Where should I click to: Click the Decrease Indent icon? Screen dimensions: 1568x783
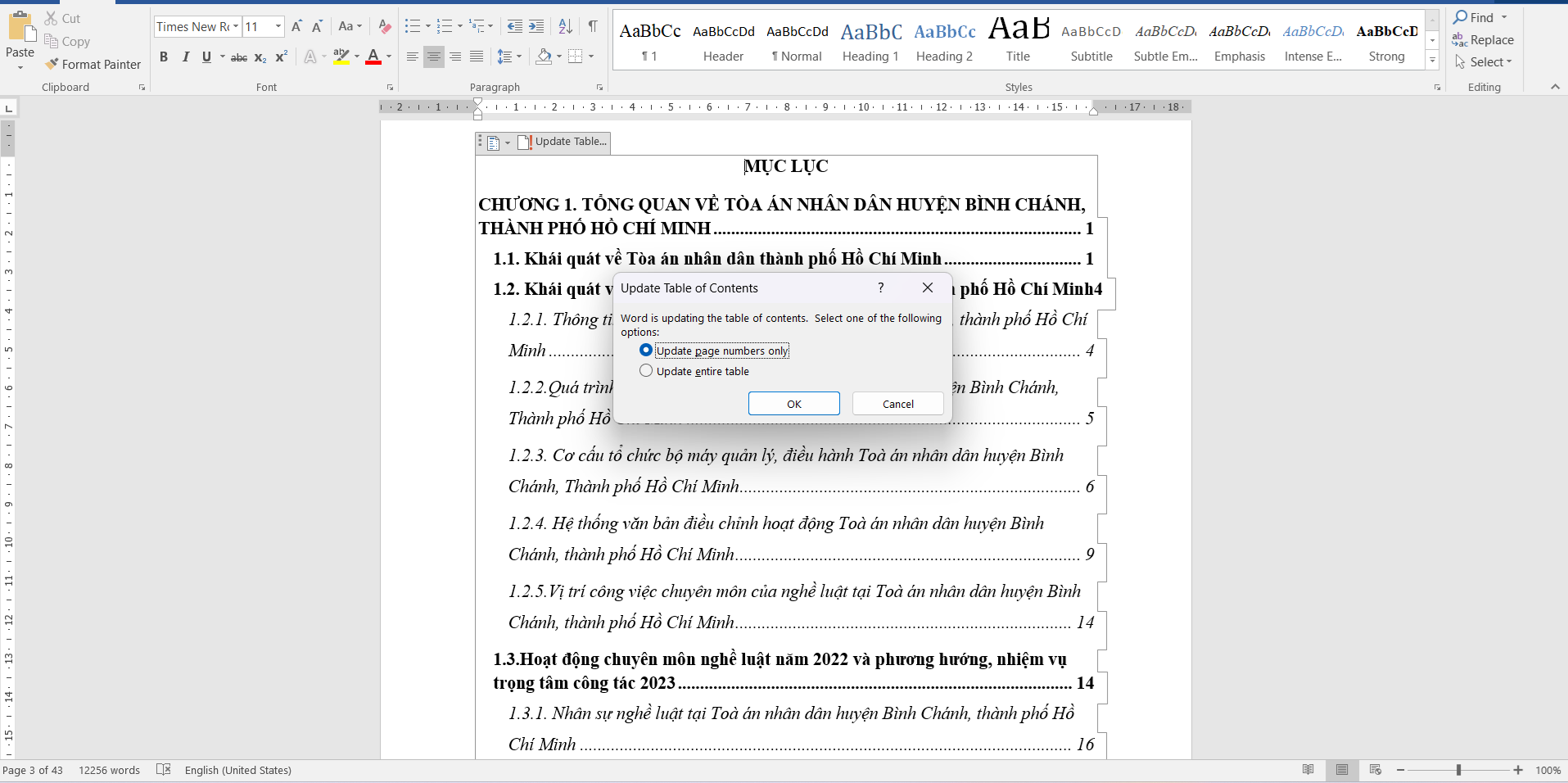pos(514,26)
